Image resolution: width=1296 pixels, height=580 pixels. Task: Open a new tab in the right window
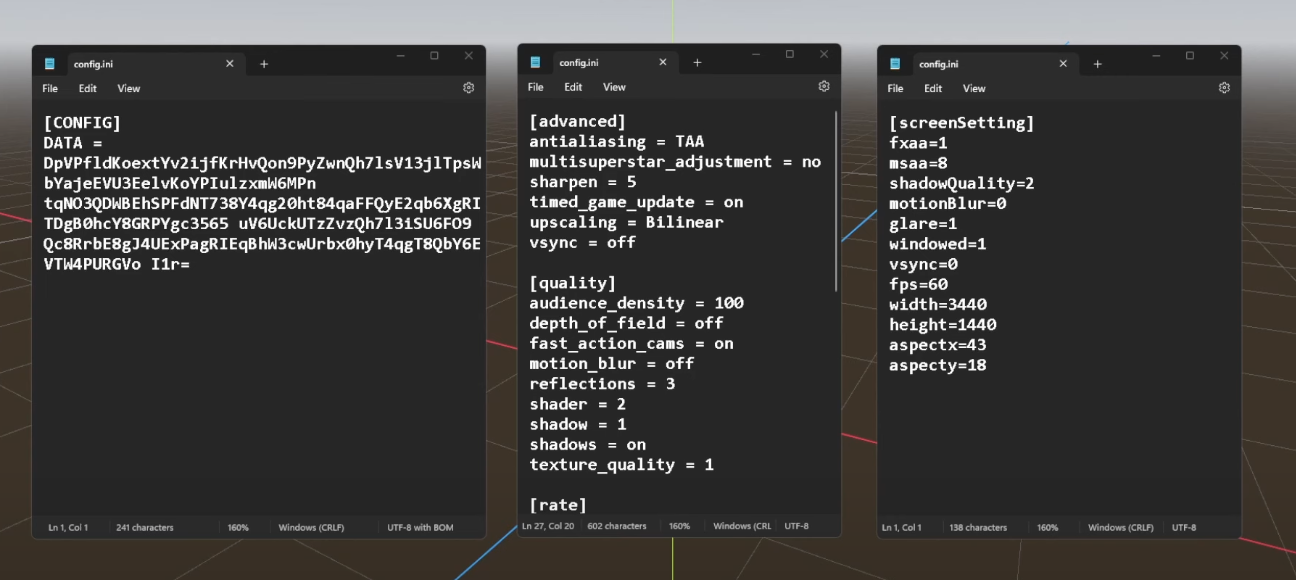click(x=1097, y=62)
